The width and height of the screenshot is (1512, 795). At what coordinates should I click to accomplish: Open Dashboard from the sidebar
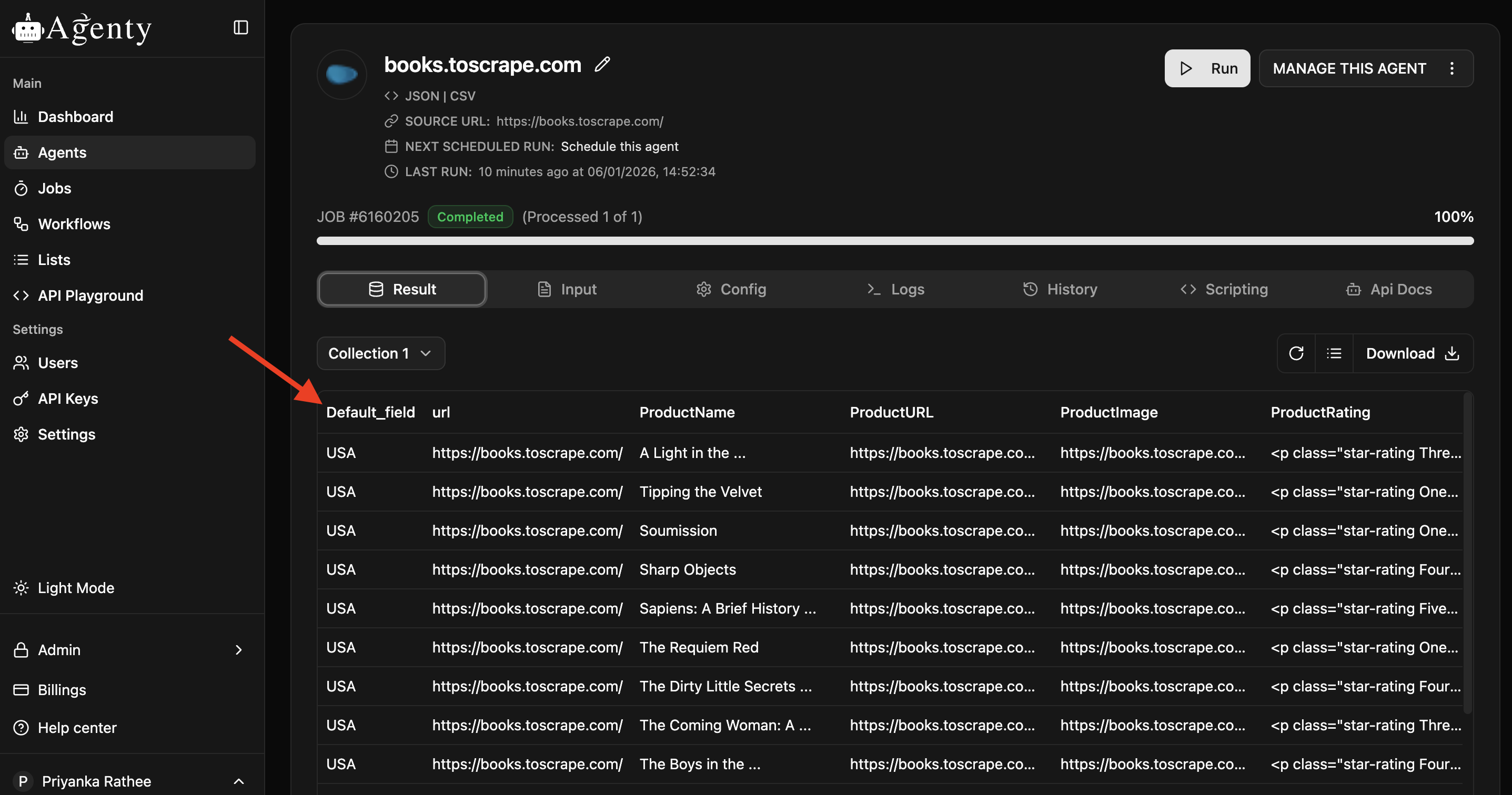[75, 117]
